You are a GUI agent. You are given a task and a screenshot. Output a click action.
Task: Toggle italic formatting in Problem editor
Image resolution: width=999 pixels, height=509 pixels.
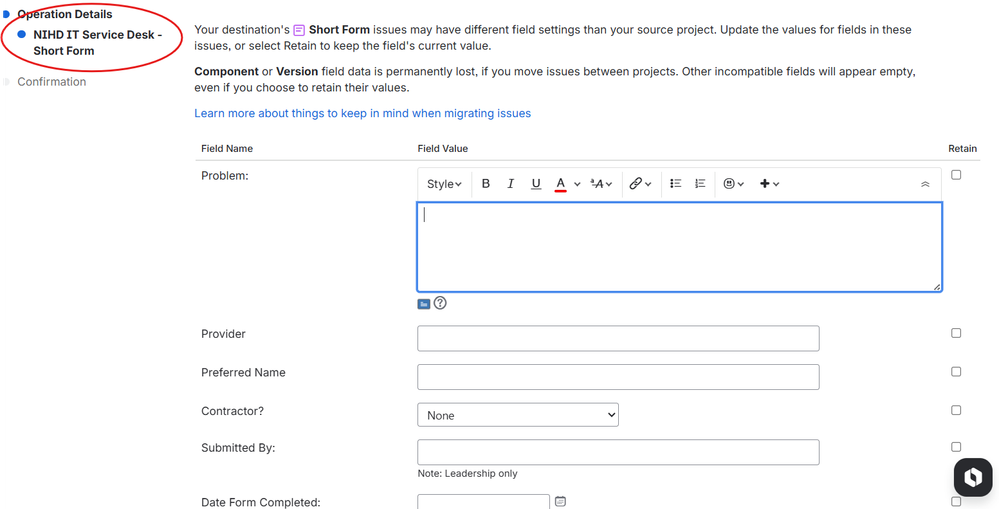510,183
